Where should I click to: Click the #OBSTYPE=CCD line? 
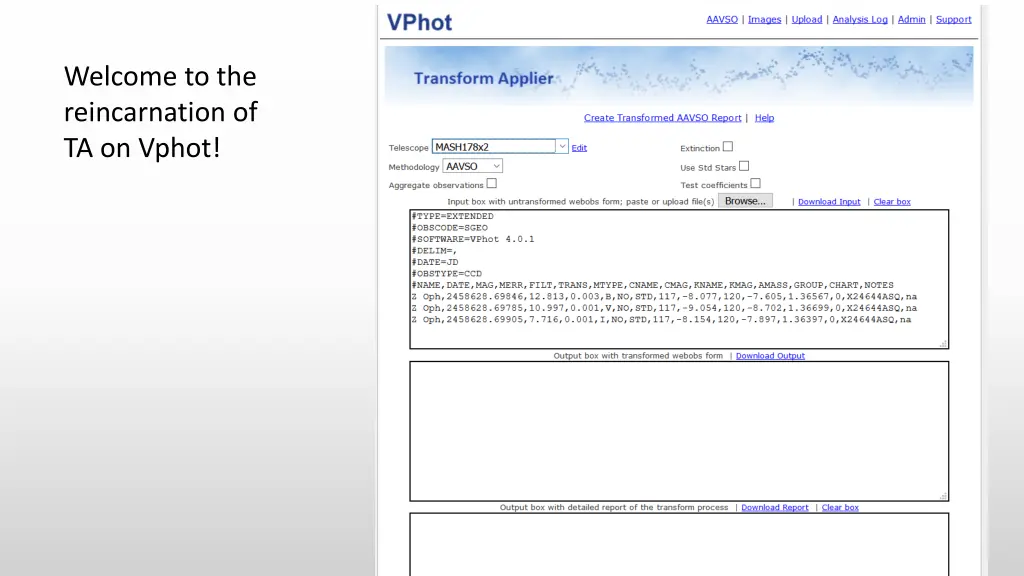click(447, 274)
